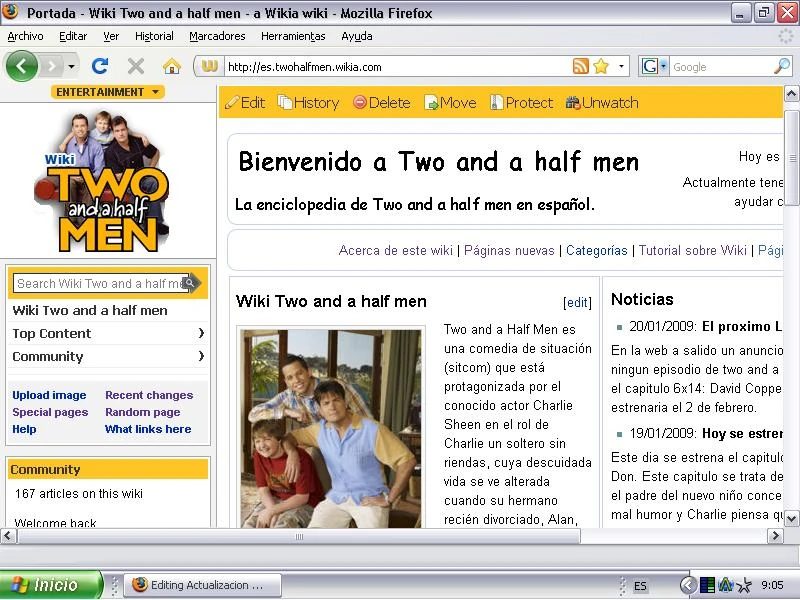Screen dimensions: 800x600
Task: Click the ES language indicator in the tray
Action: [x=640, y=586]
